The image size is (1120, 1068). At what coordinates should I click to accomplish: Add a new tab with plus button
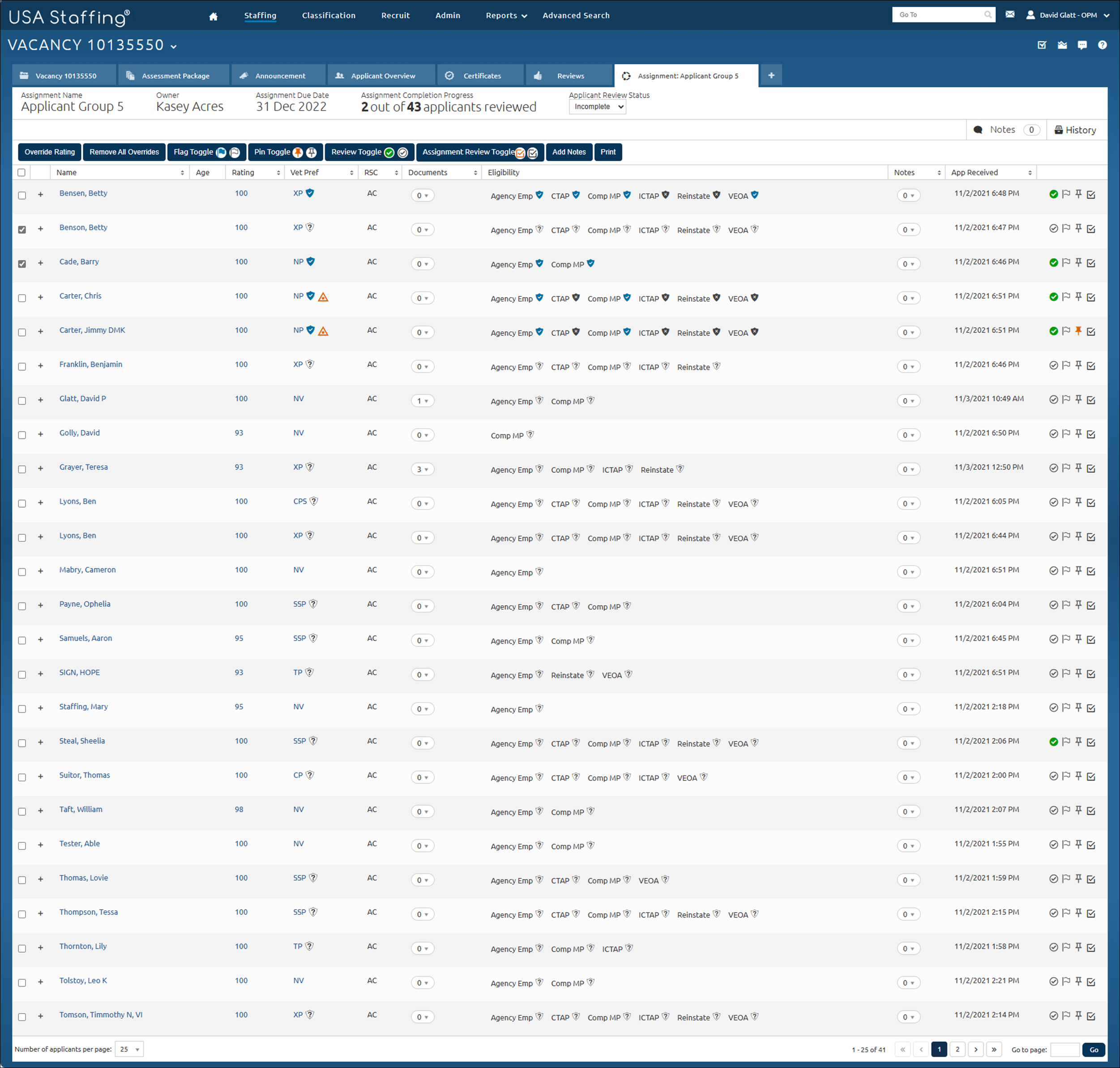[x=771, y=75]
